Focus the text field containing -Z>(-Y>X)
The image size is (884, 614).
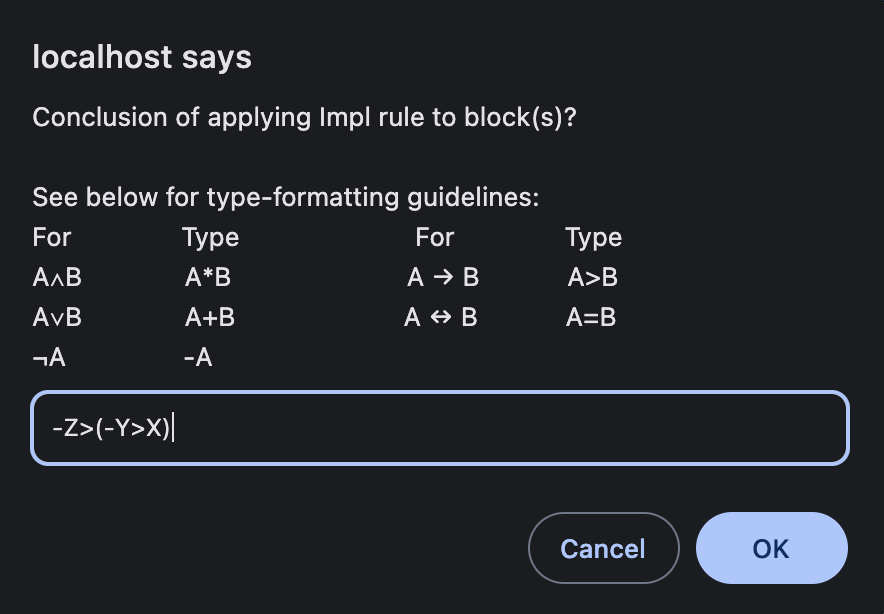pos(440,428)
